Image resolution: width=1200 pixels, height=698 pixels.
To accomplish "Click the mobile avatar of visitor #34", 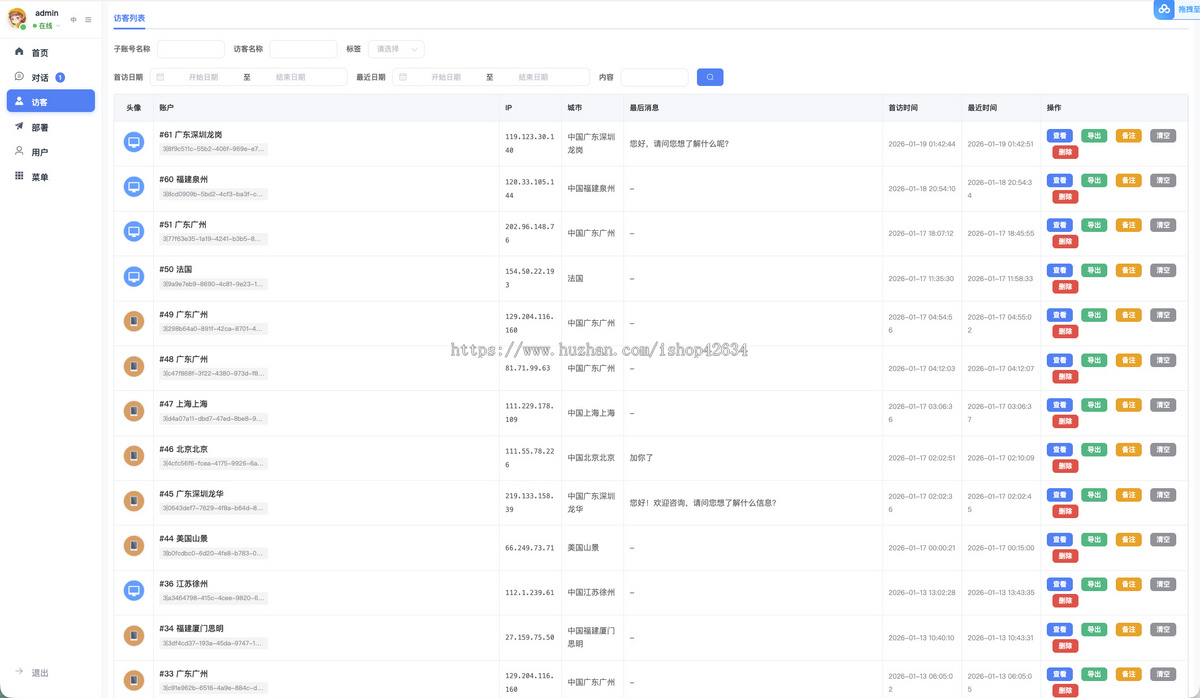I will 133,636.
